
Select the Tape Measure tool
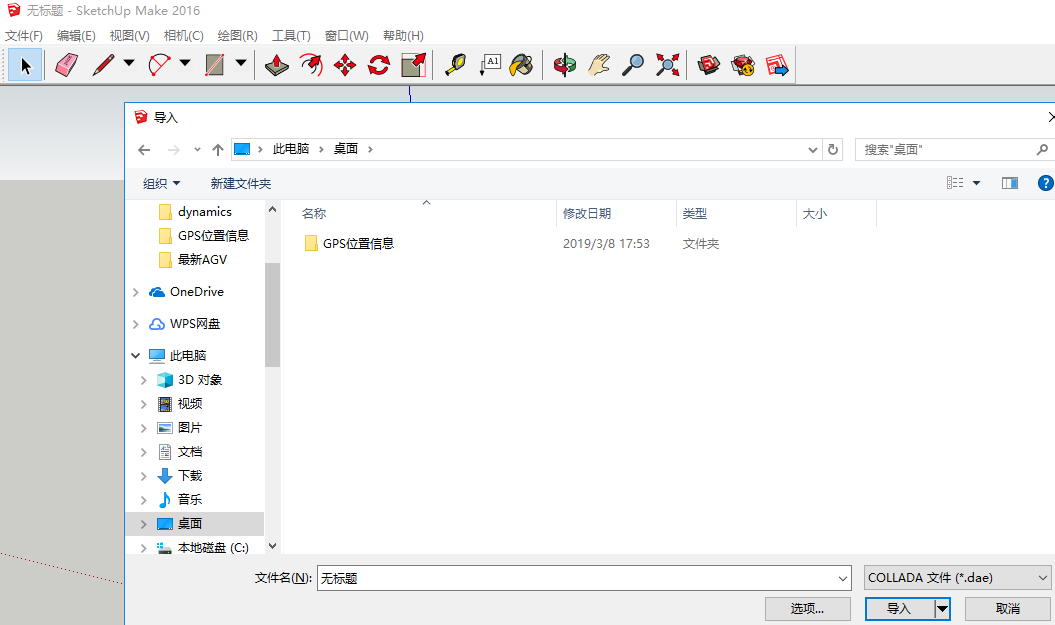click(456, 65)
